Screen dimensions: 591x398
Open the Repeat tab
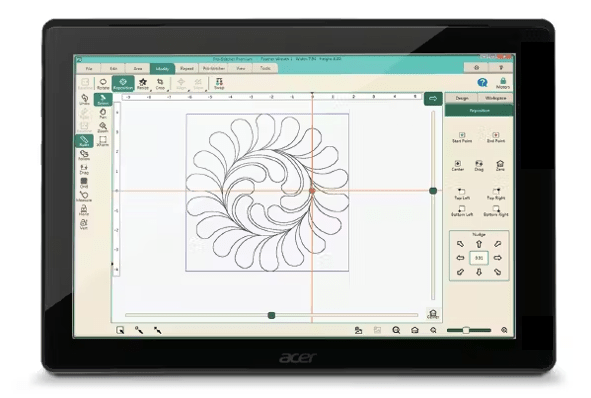(187, 69)
